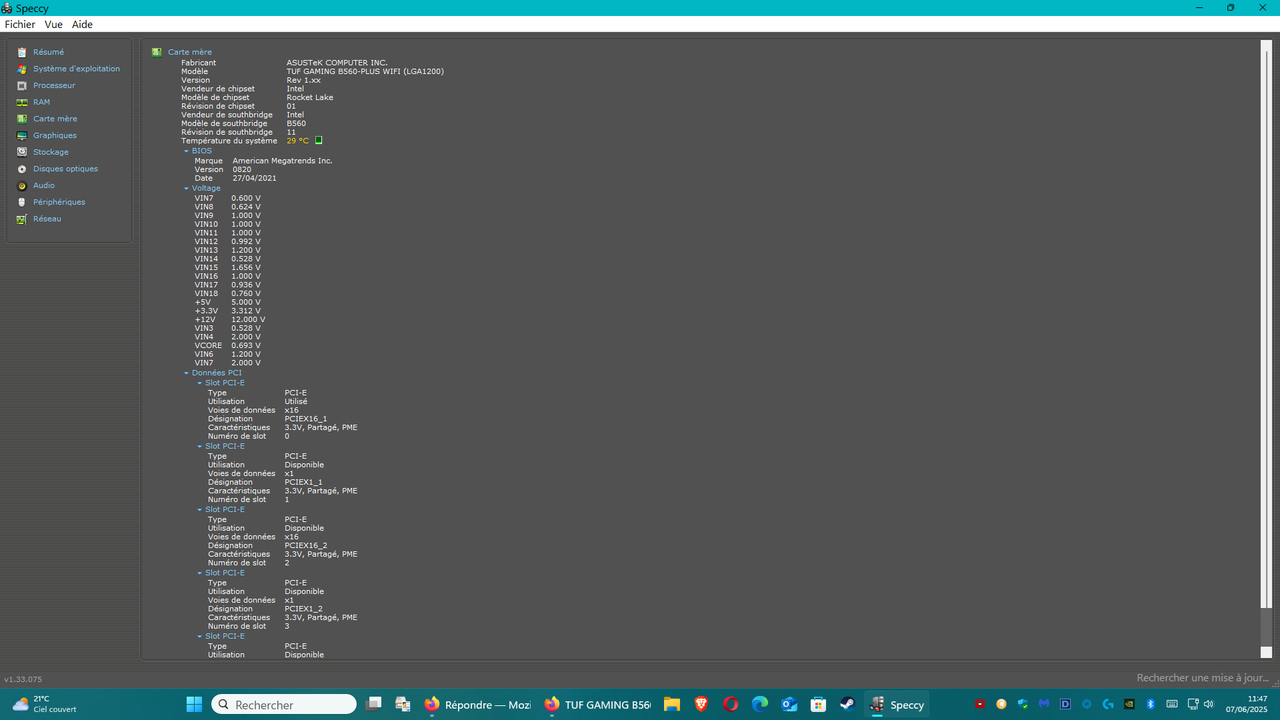Open the Fichier menu
The width and height of the screenshot is (1280, 720).
20,24
